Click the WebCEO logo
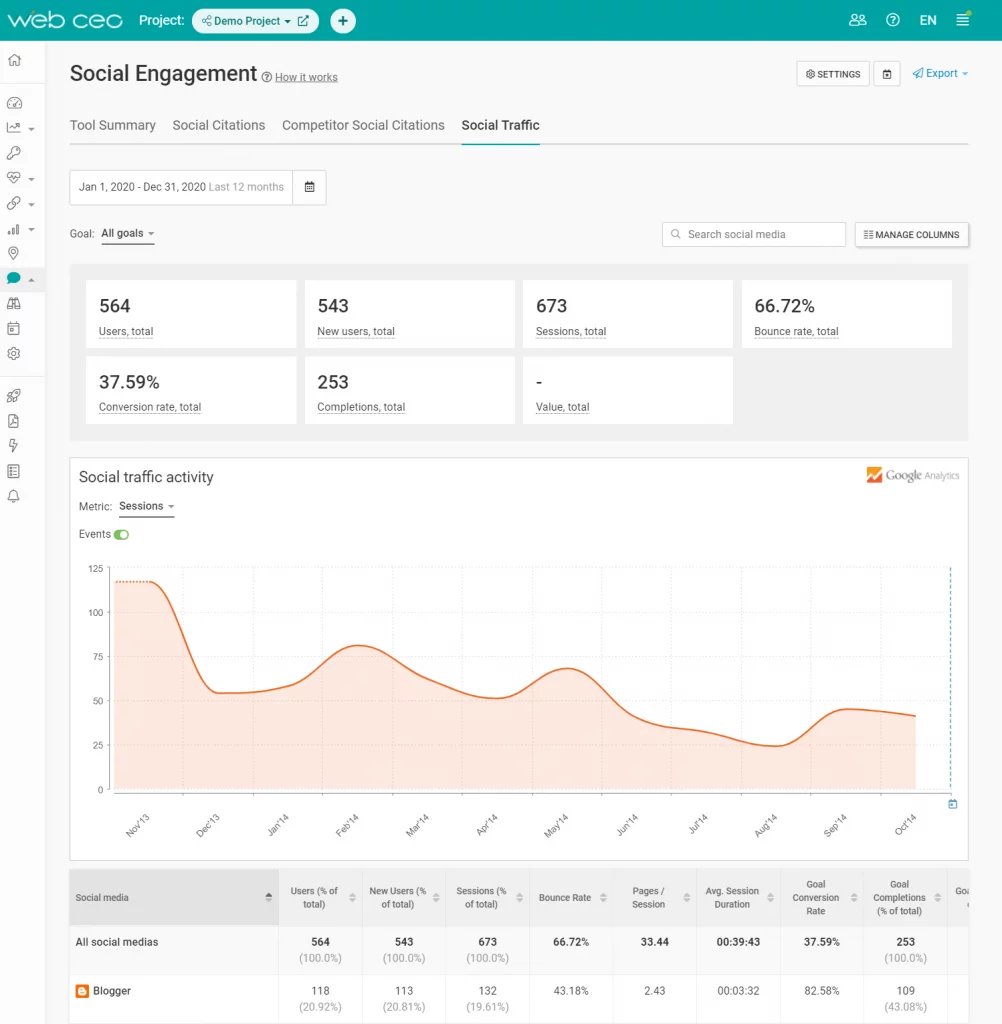This screenshot has width=1002, height=1024. 65,20
